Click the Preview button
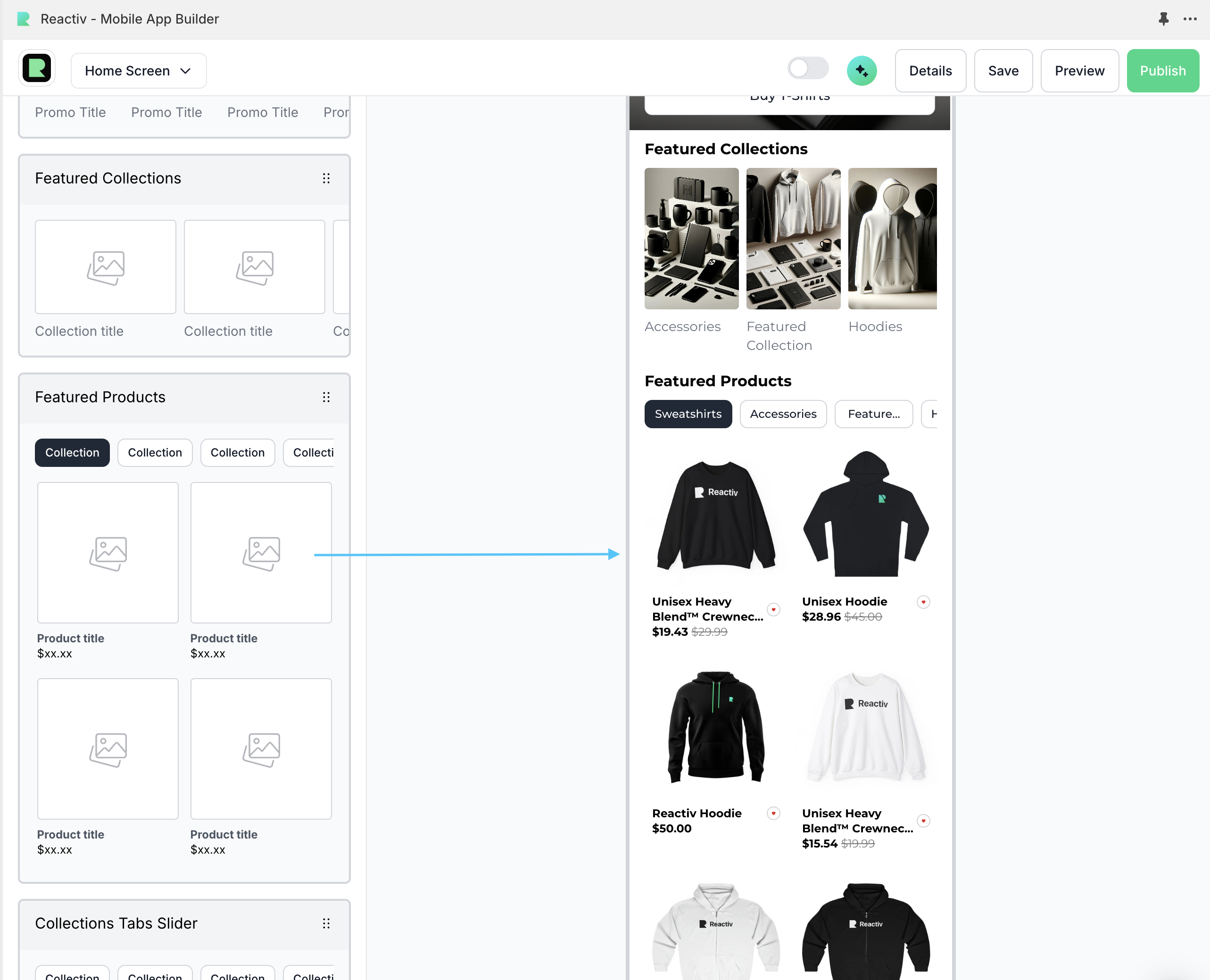Image resolution: width=1210 pixels, height=980 pixels. tap(1079, 71)
